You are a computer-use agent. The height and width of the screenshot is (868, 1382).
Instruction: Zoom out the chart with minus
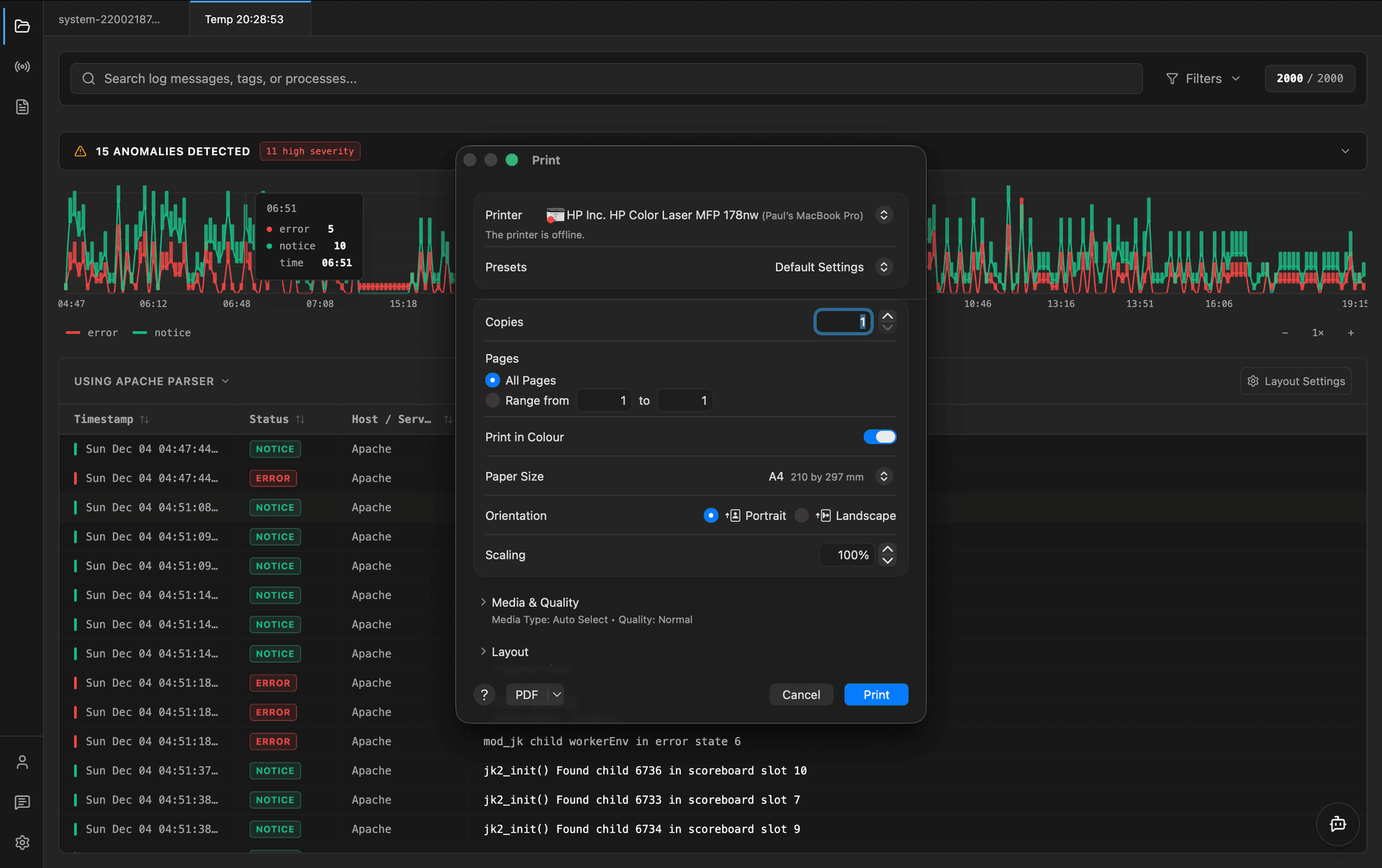1285,333
